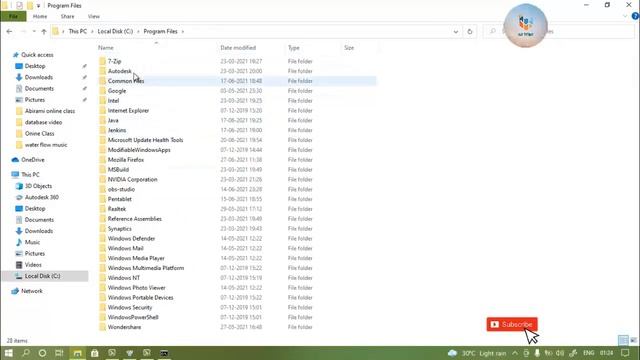Select This PC in navigation pane
The image size is (640, 360).
point(30,174)
